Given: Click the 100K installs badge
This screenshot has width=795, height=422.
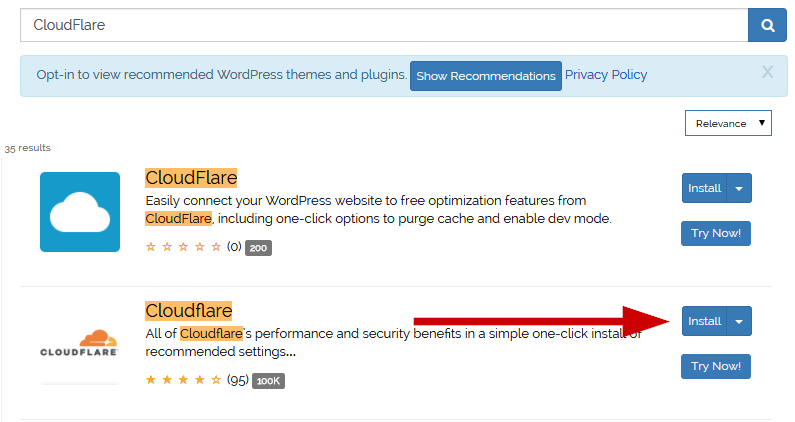Looking at the screenshot, I should pyautogui.click(x=268, y=381).
